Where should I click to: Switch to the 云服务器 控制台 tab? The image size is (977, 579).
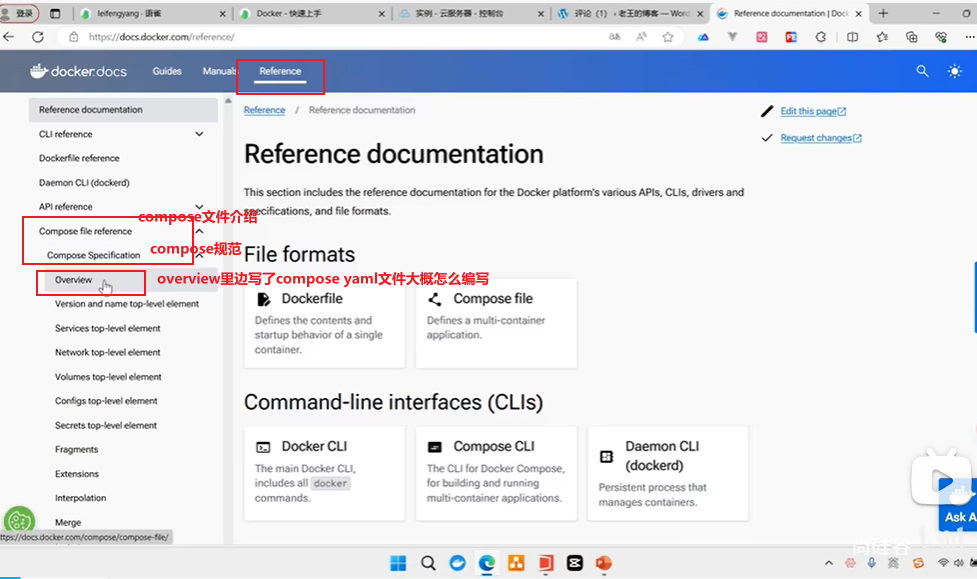[471, 13]
